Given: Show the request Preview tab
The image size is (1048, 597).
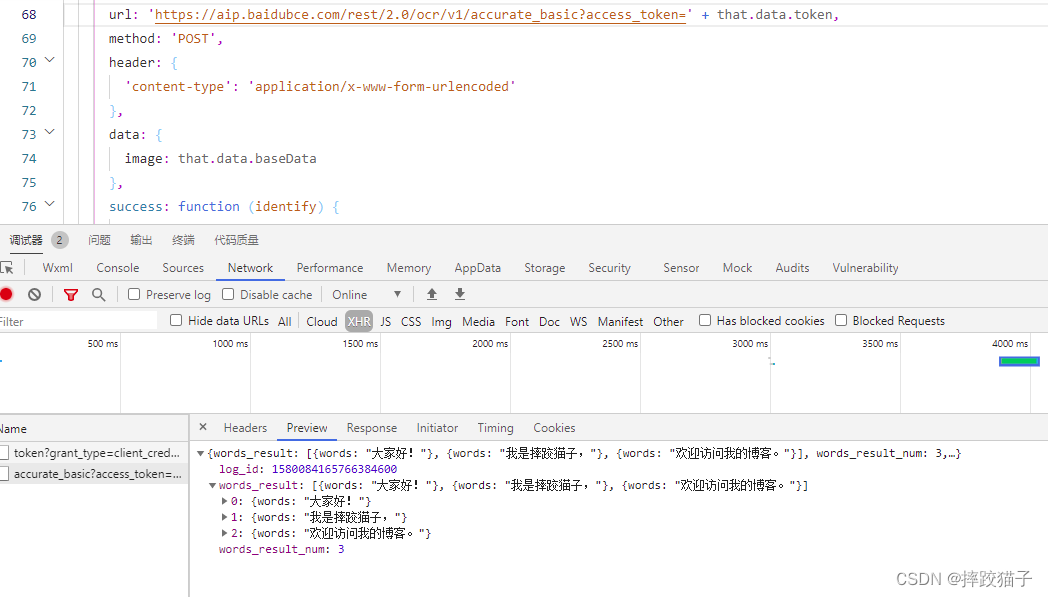Looking at the screenshot, I should (x=307, y=428).
